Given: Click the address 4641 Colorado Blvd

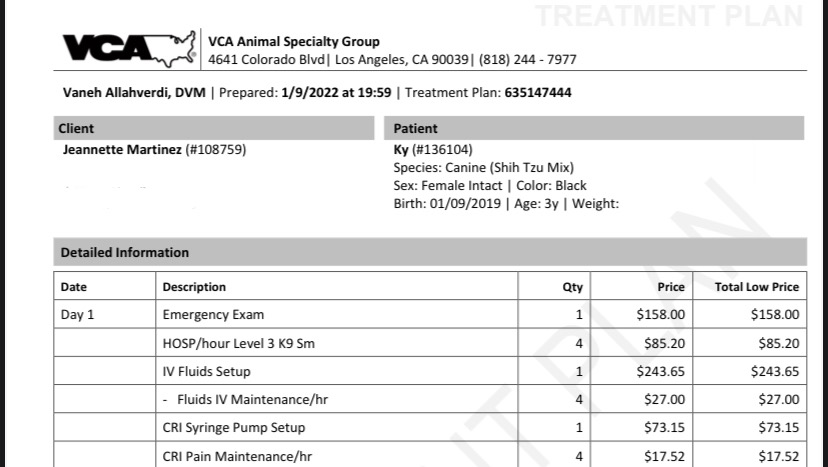Looking at the screenshot, I should 266,59.
